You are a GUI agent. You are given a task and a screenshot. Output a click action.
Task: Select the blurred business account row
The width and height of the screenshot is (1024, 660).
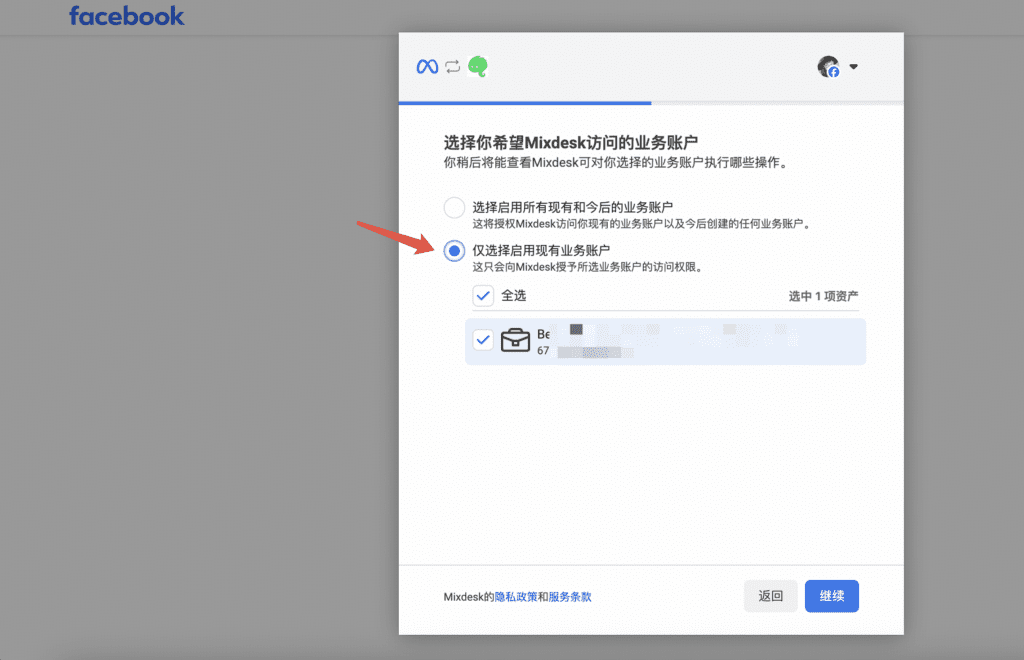tap(680, 341)
